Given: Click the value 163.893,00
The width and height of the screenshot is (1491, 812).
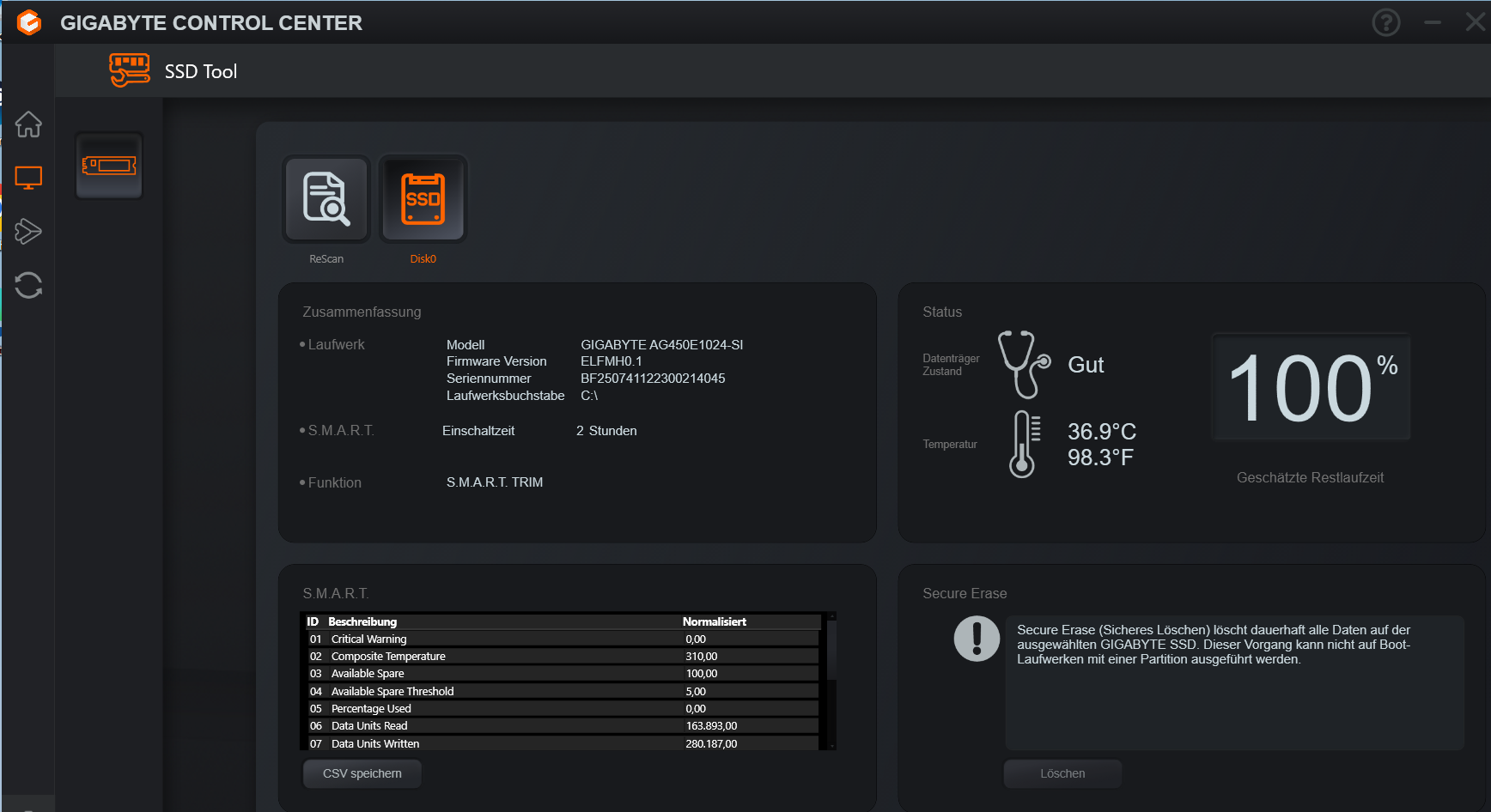Looking at the screenshot, I should [711, 726].
